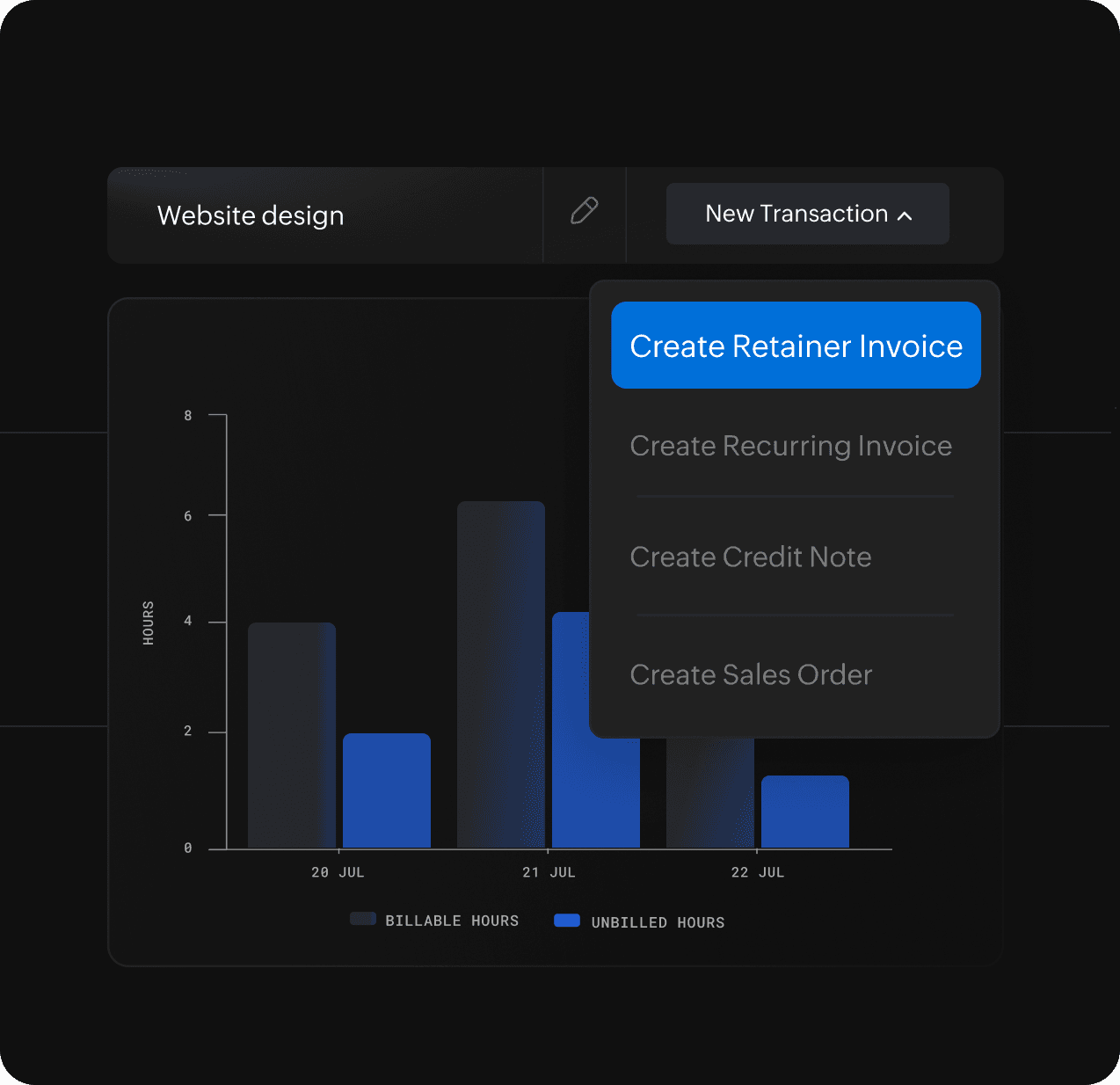Select Create Retainer Invoice
This screenshot has height=1085, width=1120.
click(x=796, y=346)
